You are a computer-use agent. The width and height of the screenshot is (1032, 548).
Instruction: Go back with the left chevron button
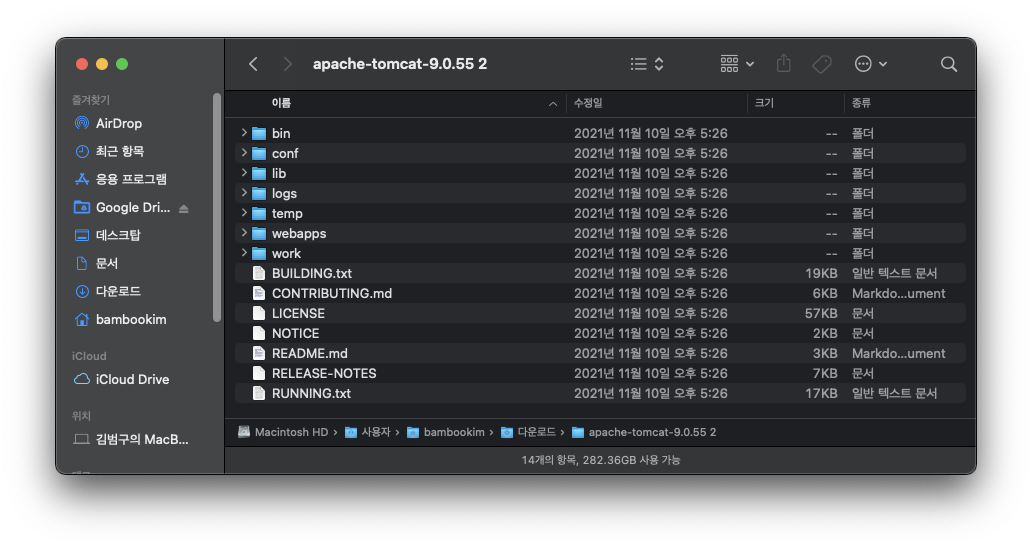coord(253,64)
